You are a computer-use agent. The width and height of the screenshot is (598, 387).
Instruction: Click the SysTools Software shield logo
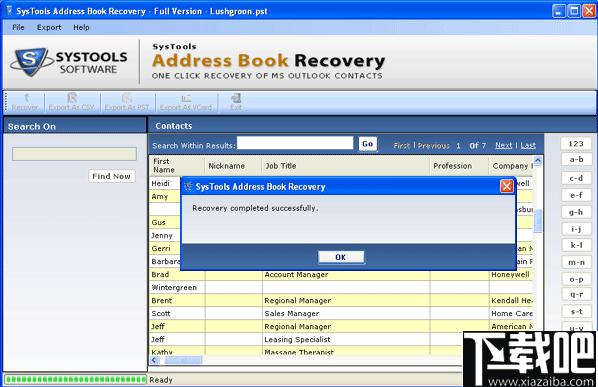point(31,62)
